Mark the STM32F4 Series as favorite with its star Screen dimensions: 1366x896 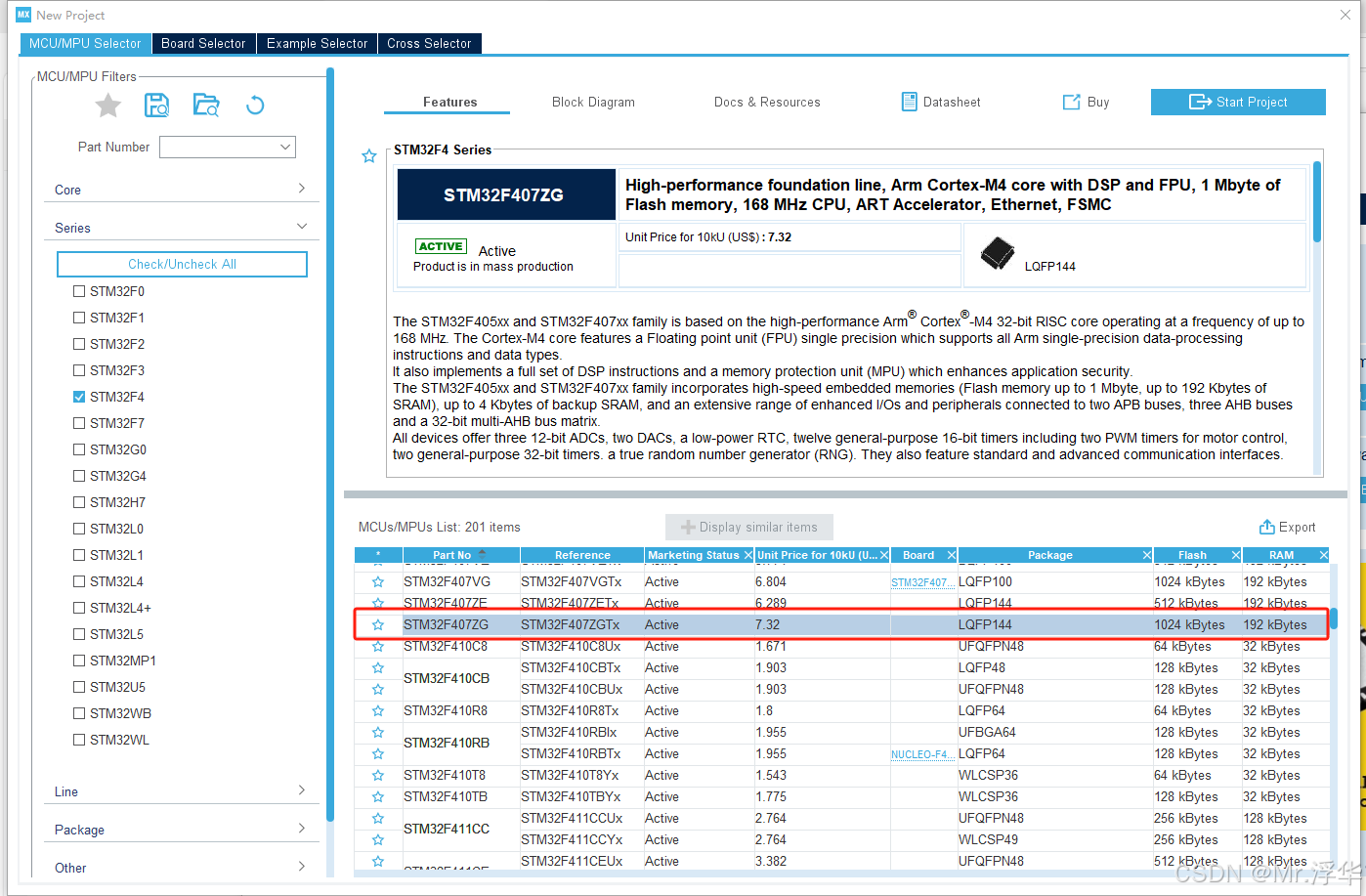pyautogui.click(x=369, y=156)
